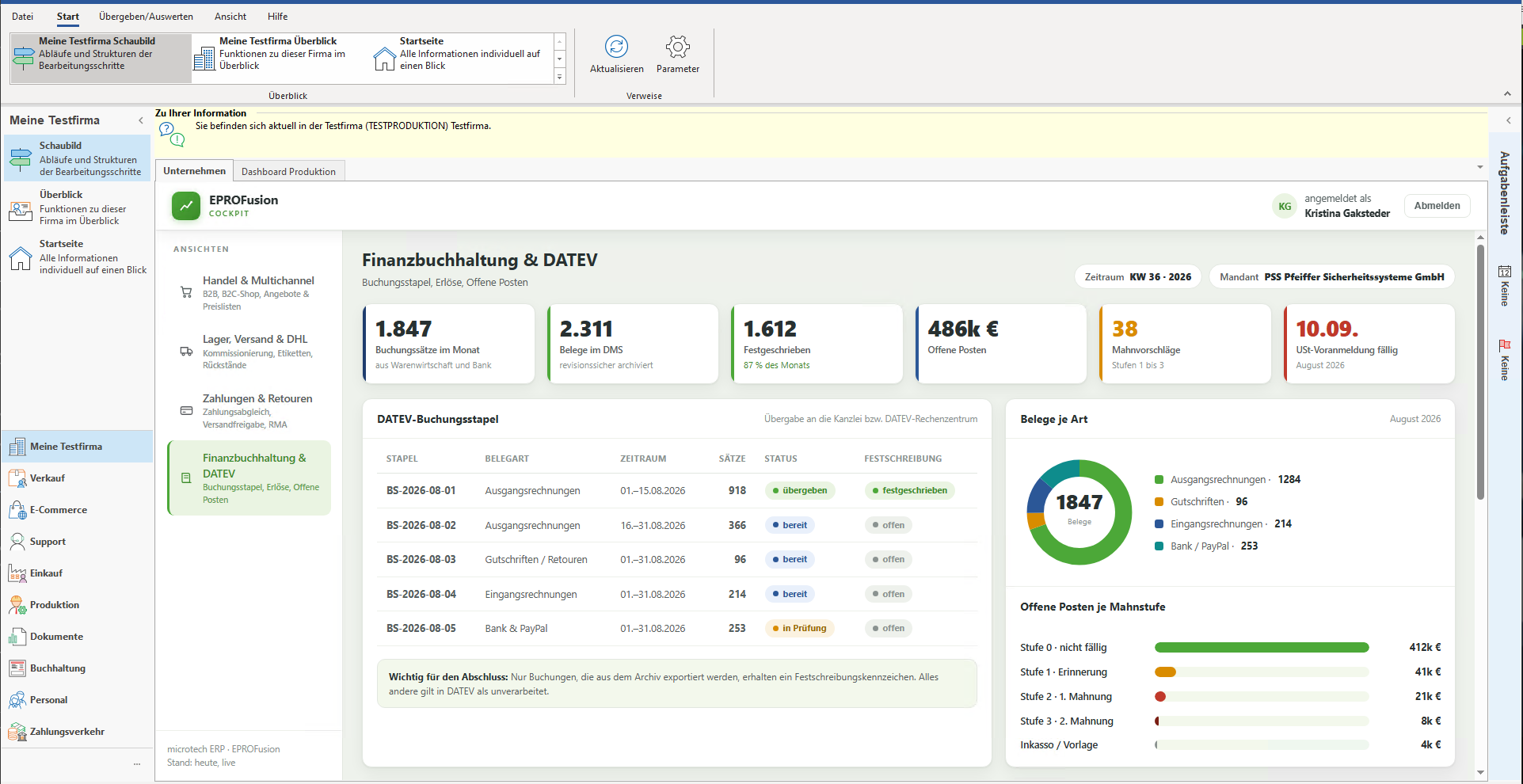This screenshot has height=784, width=1523.
Task: Open Support module in sidebar
Action: [77, 542]
